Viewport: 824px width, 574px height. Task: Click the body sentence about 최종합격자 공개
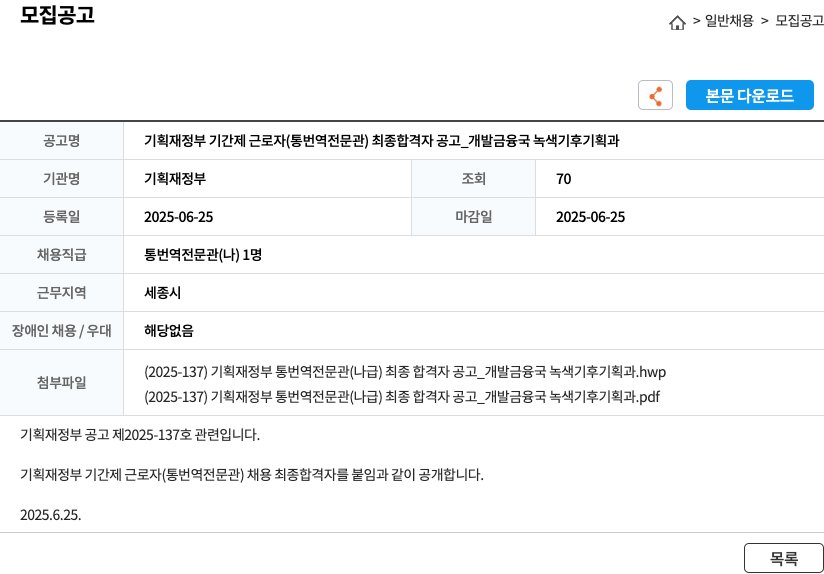click(252, 475)
